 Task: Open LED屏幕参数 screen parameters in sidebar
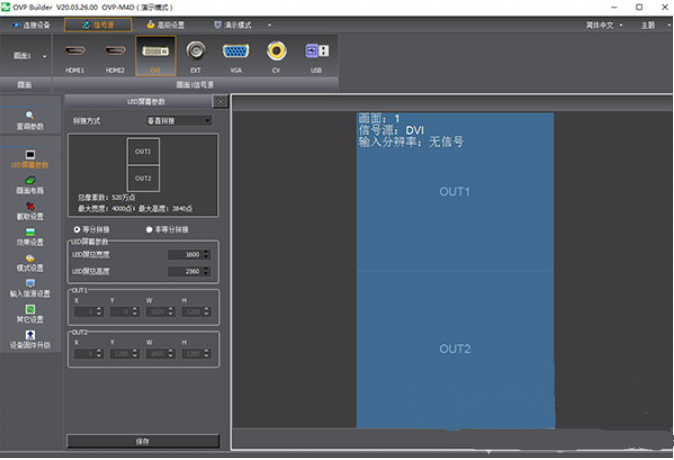click(x=30, y=159)
